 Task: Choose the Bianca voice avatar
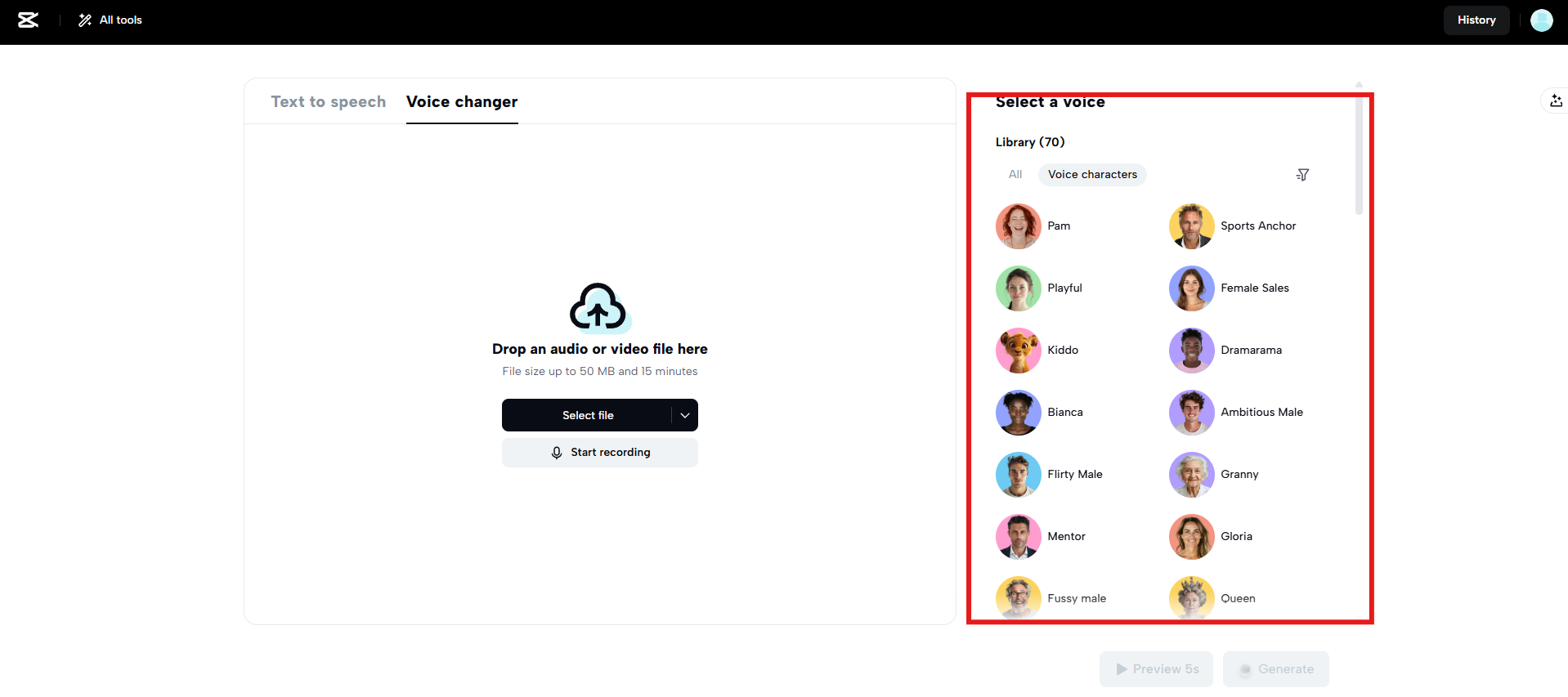click(1019, 413)
